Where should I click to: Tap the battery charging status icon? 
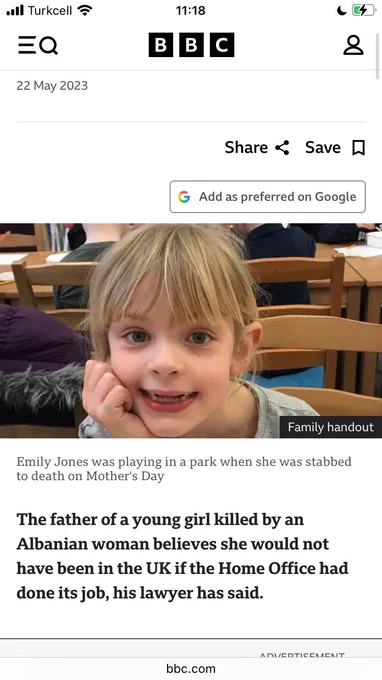point(363,10)
